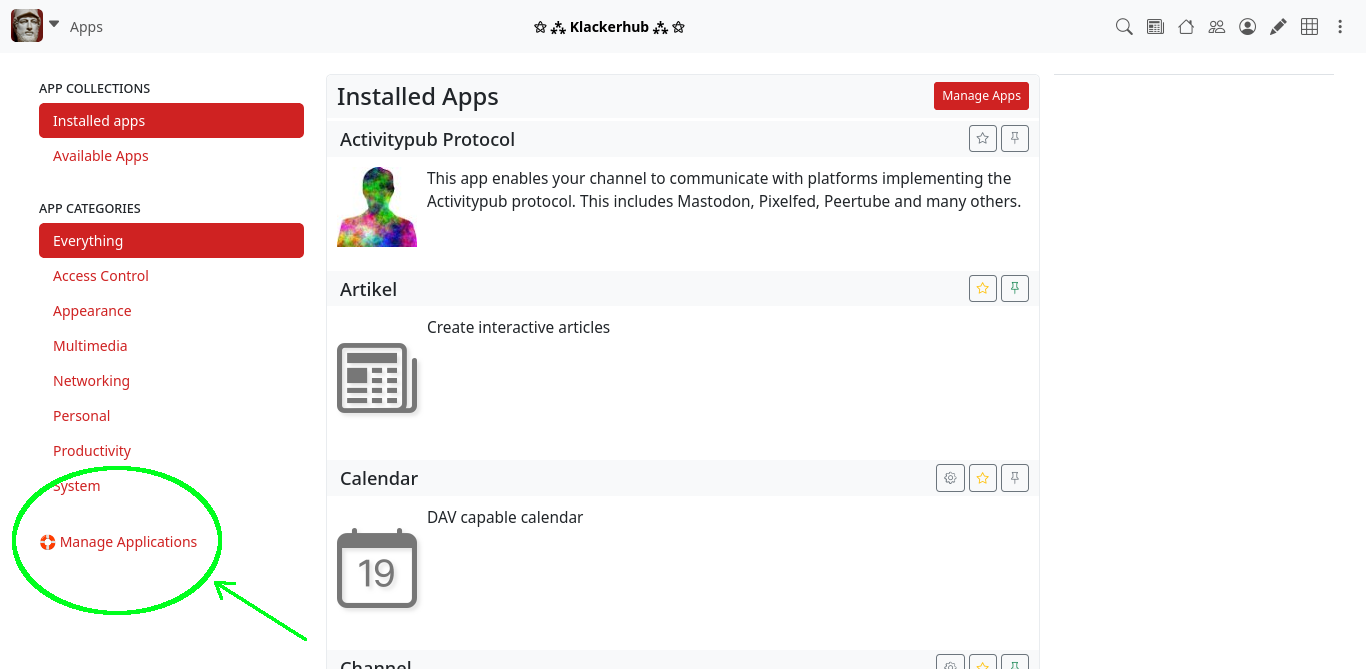The width and height of the screenshot is (1366, 669).
Task: Open the search magnifier in navbar
Action: pyautogui.click(x=1124, y=27)
